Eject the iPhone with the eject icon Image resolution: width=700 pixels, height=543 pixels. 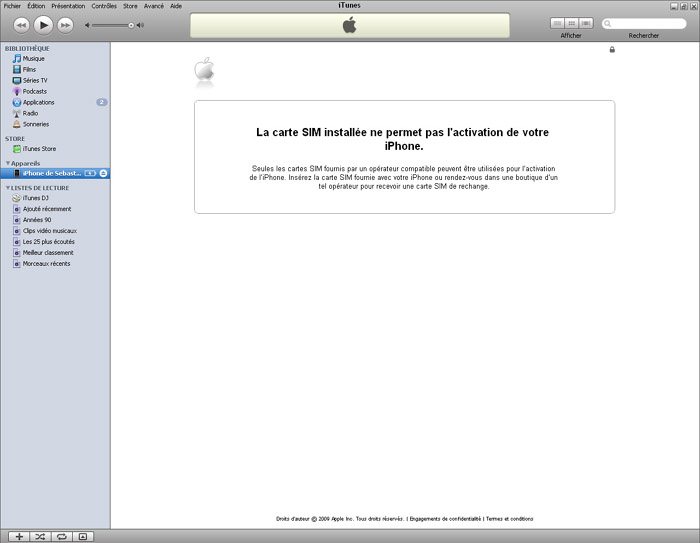click(x=103, y=173)
